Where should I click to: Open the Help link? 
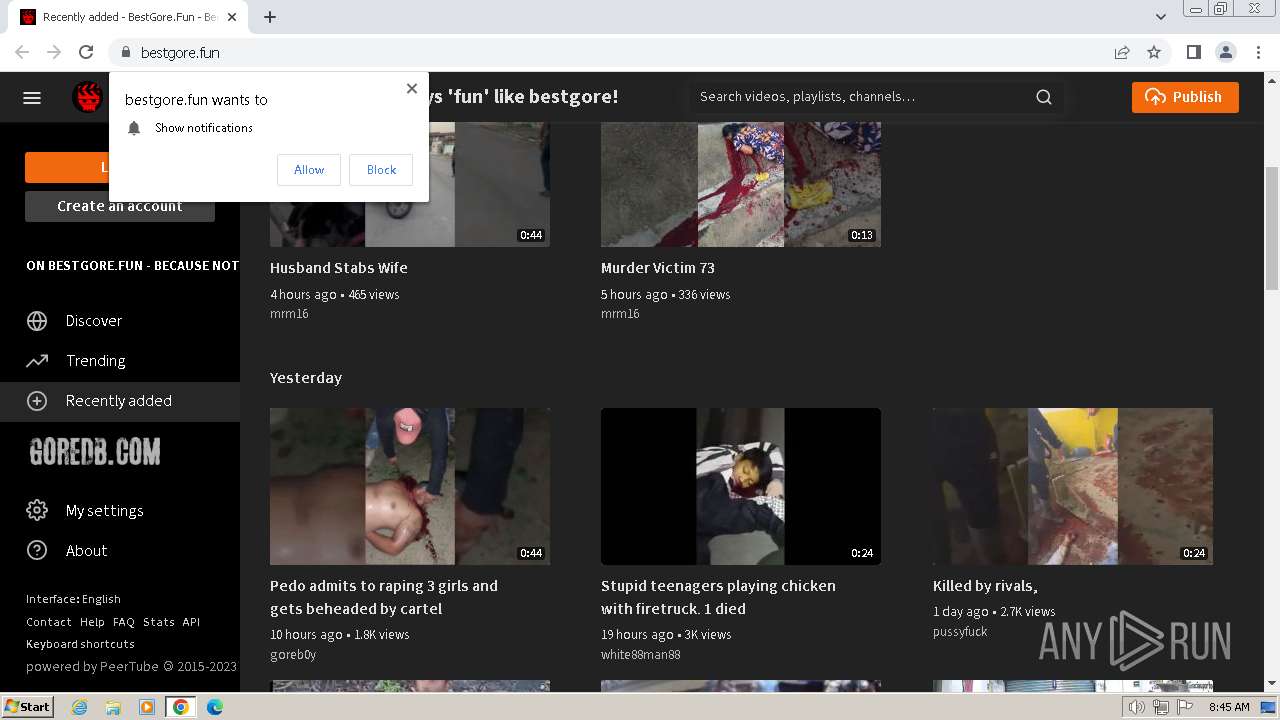pos(92,622)
